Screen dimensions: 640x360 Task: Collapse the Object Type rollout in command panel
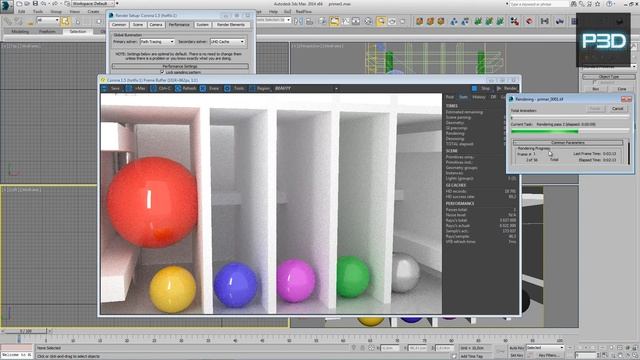coord(609,77)
